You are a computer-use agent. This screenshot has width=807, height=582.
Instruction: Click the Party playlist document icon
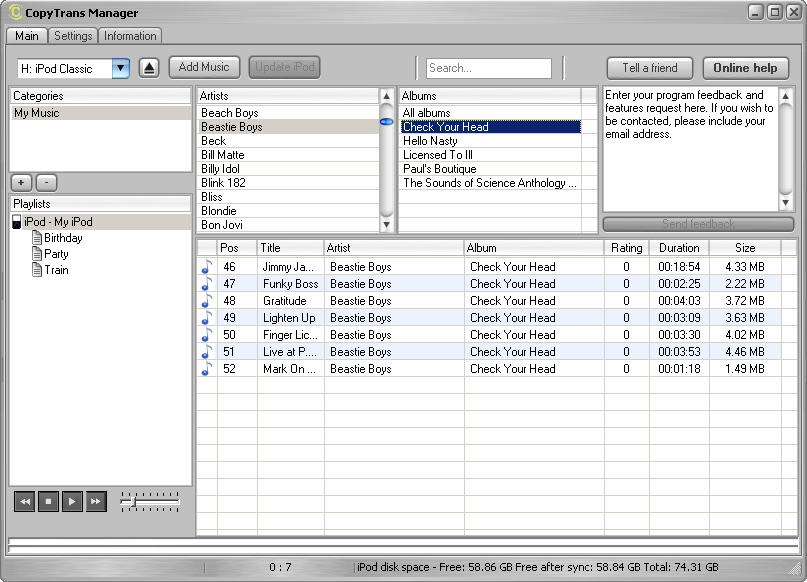point(37,254)
